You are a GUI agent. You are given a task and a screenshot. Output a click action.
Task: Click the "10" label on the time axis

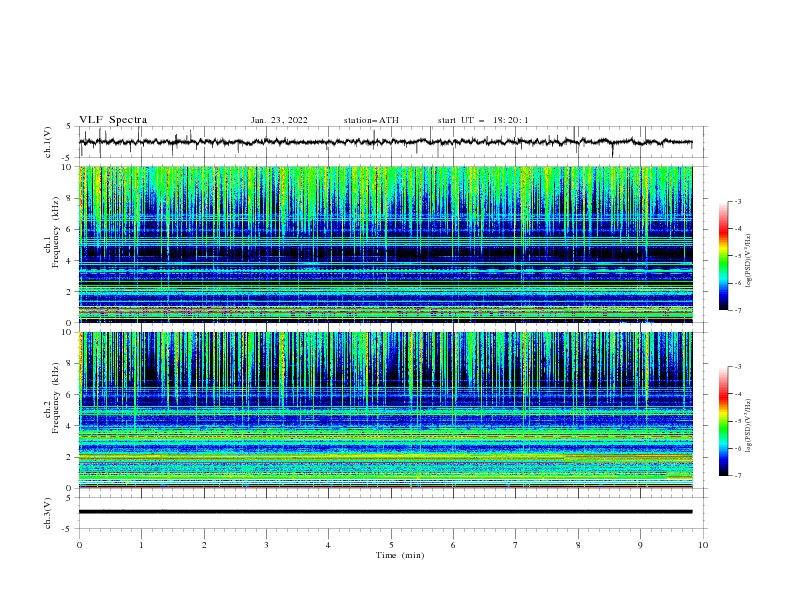click(x=703, y=545)
